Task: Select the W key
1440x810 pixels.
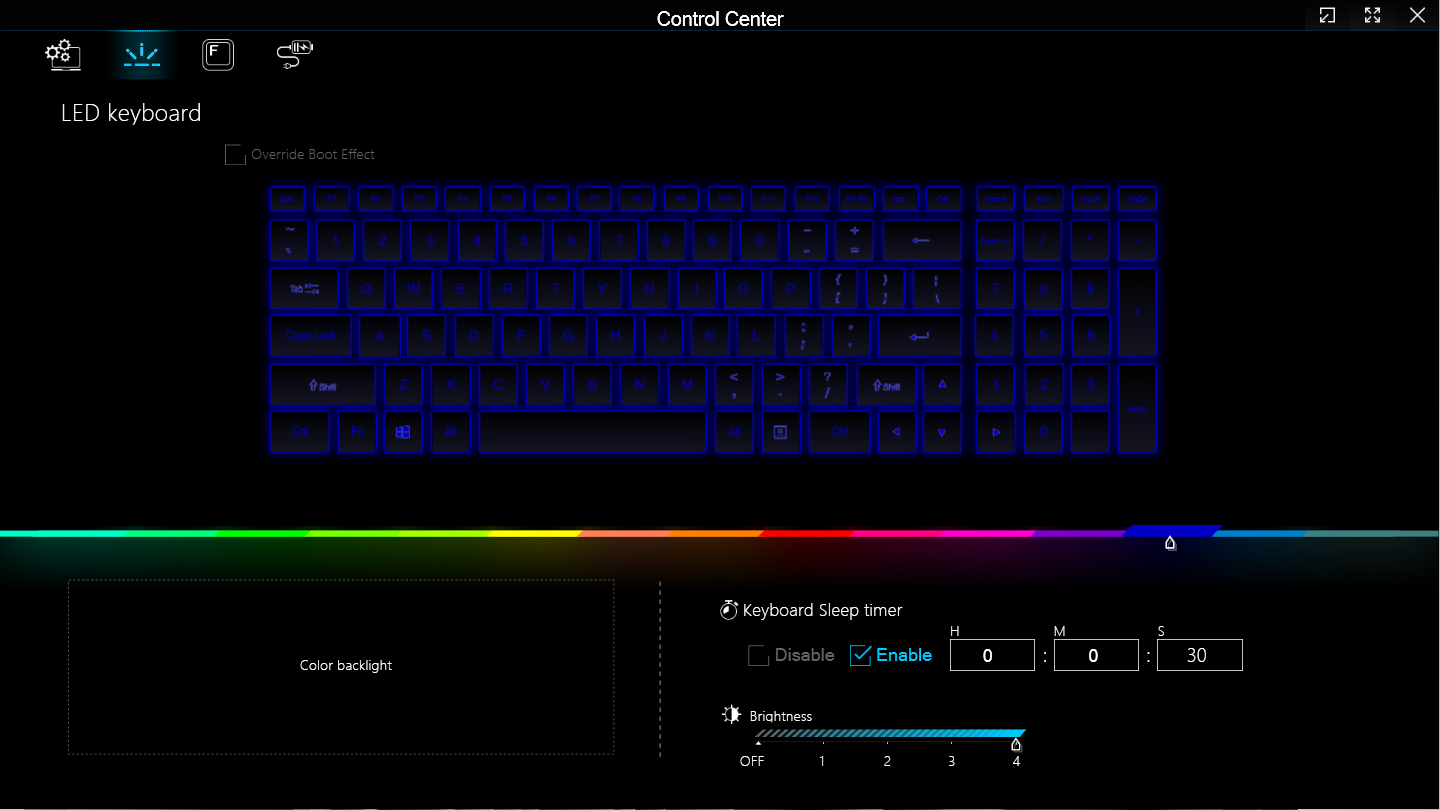Action: click(413, 288)
